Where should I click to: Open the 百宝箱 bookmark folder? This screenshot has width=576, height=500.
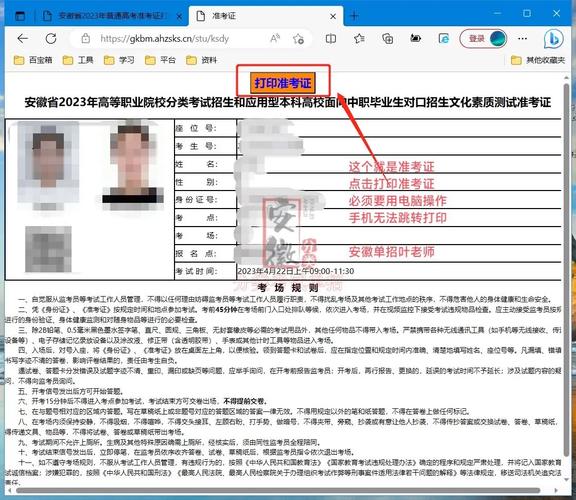(x=33, y=60)
